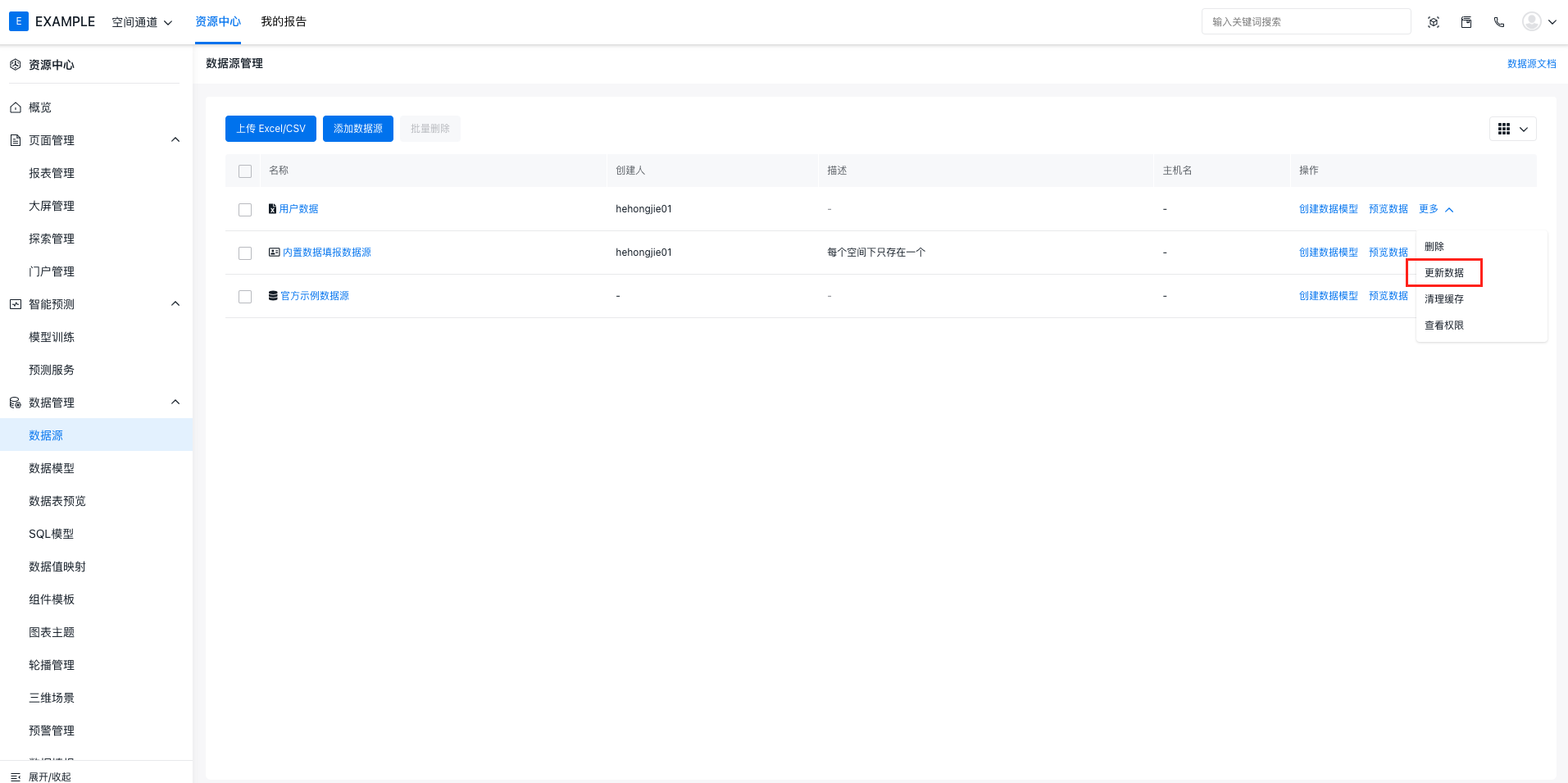Open the 用户数据 data source link
Image resolution: width=1568 pixels, height=783 pixels.
click(298, 209)
